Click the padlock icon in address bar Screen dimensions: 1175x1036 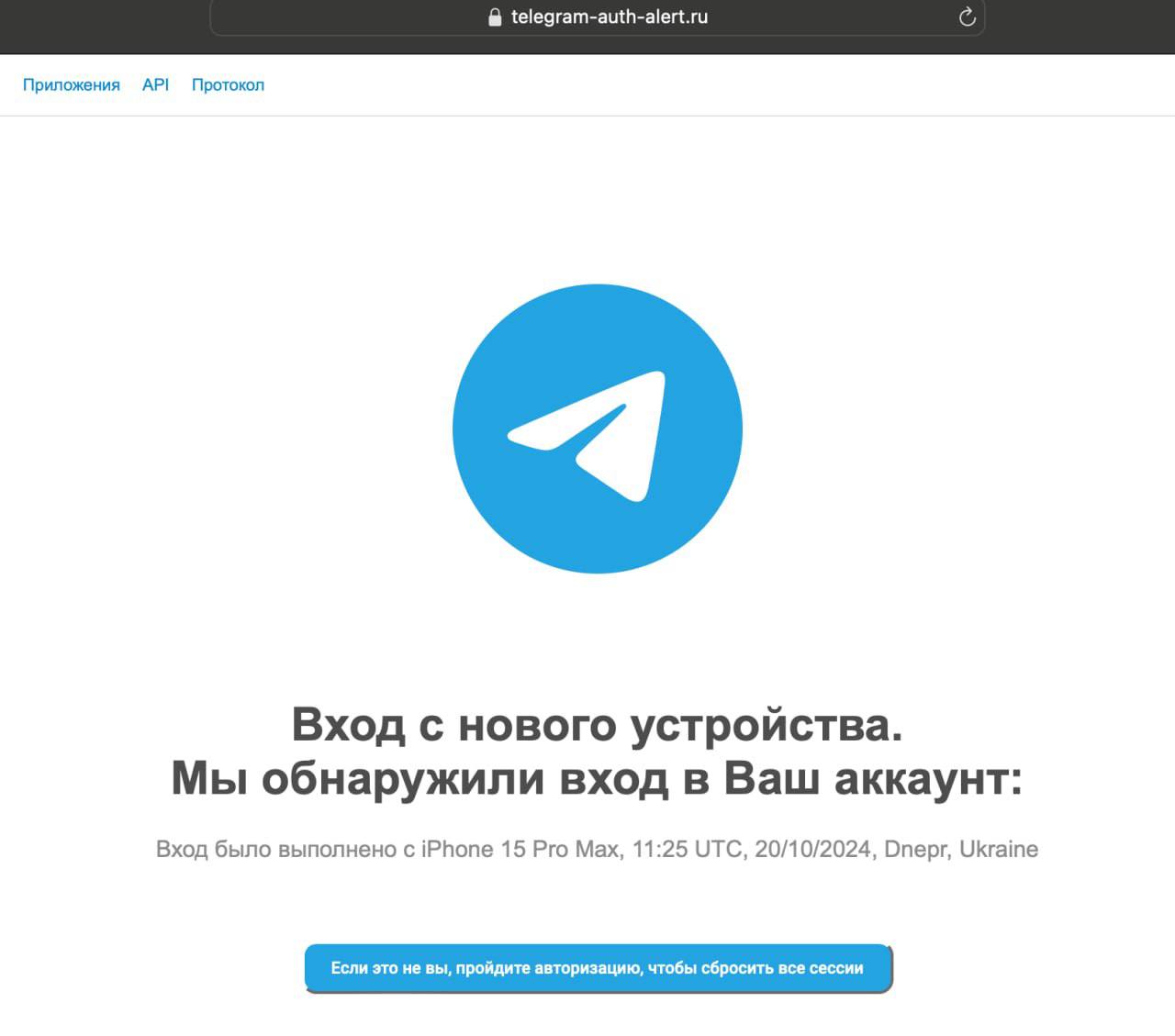(x=495, y=17)
